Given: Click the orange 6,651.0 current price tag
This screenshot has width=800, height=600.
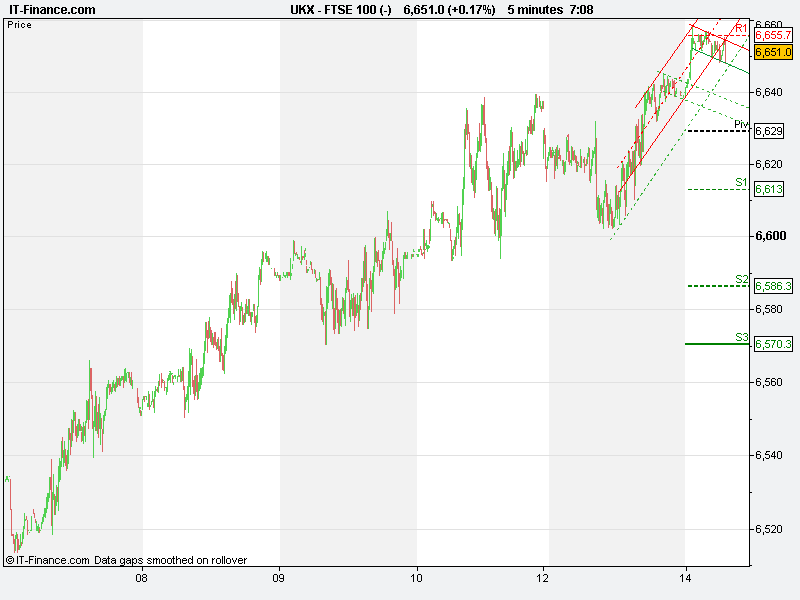Looking at the screenshot, I should tap(773, 52).
